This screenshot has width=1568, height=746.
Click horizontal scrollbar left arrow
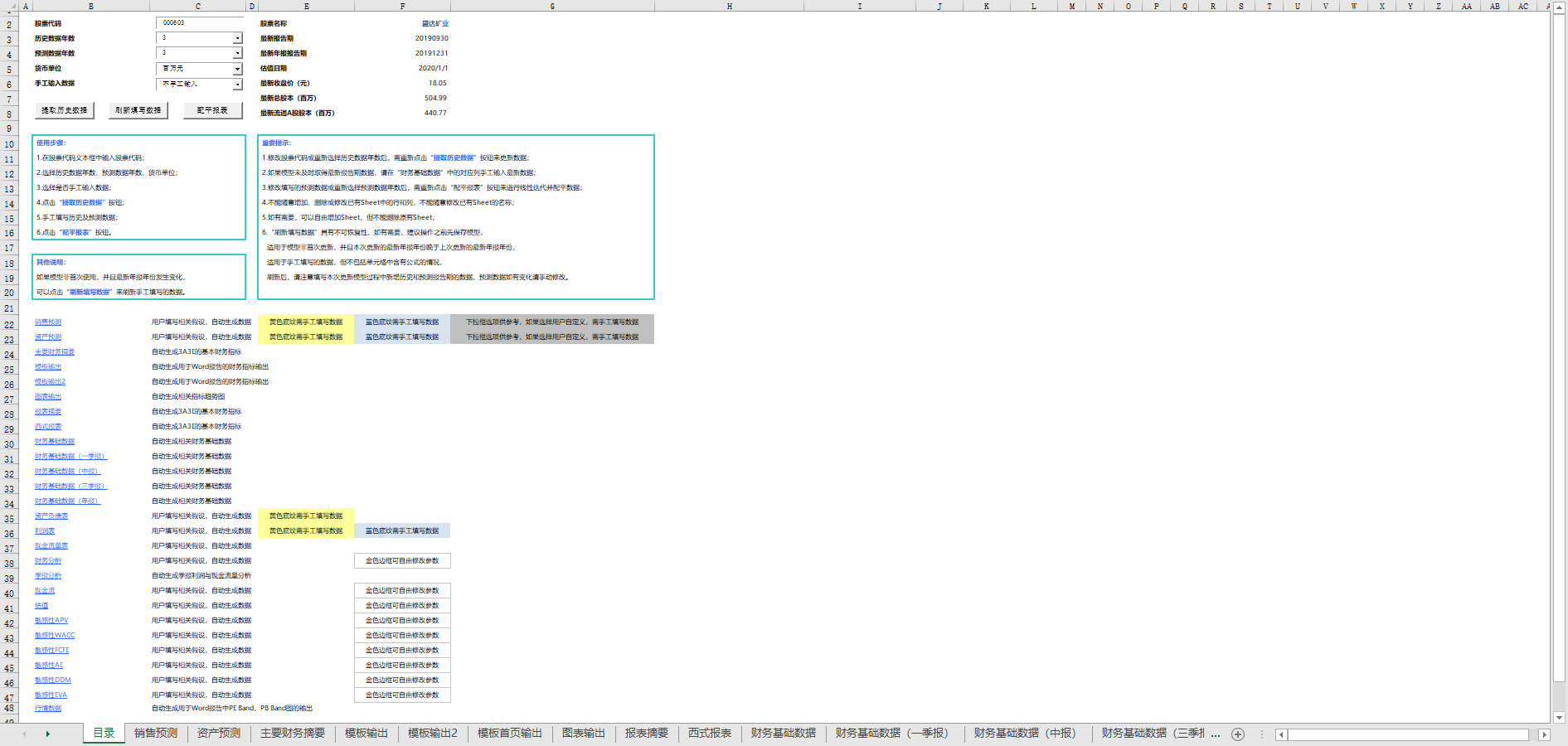[x=1281, y=734]
